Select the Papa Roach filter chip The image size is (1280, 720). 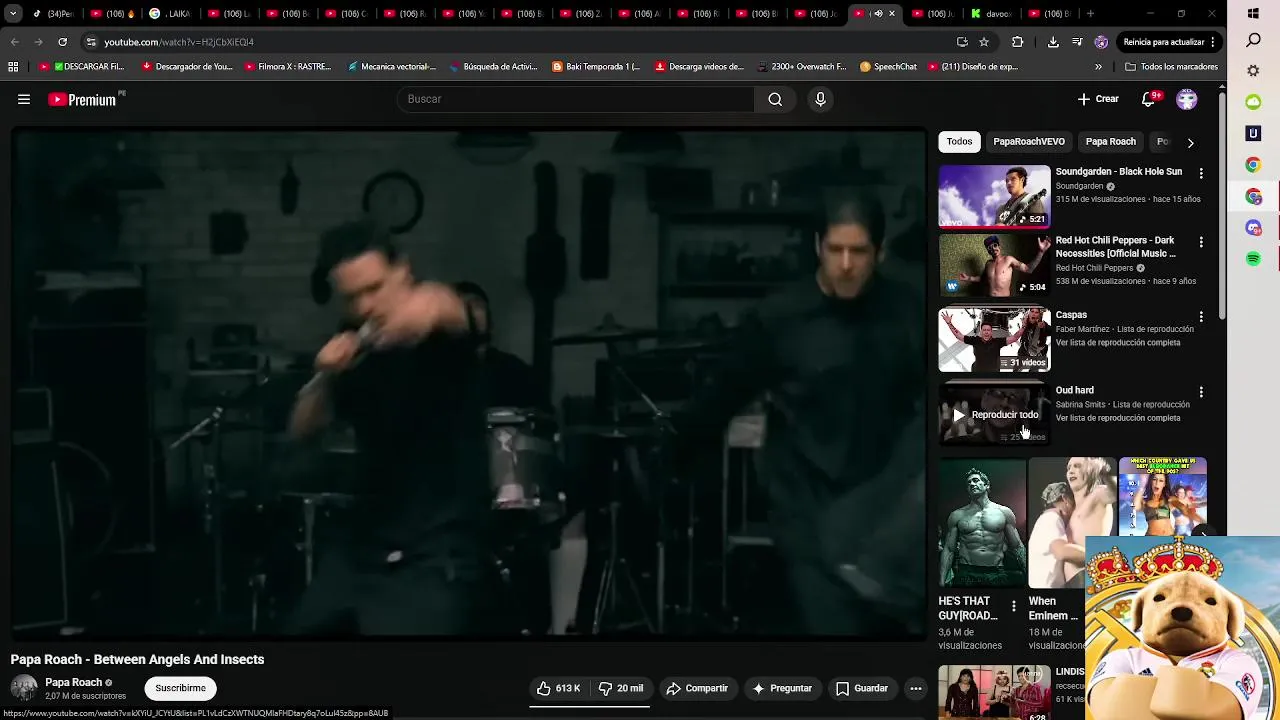[1110, 142]
